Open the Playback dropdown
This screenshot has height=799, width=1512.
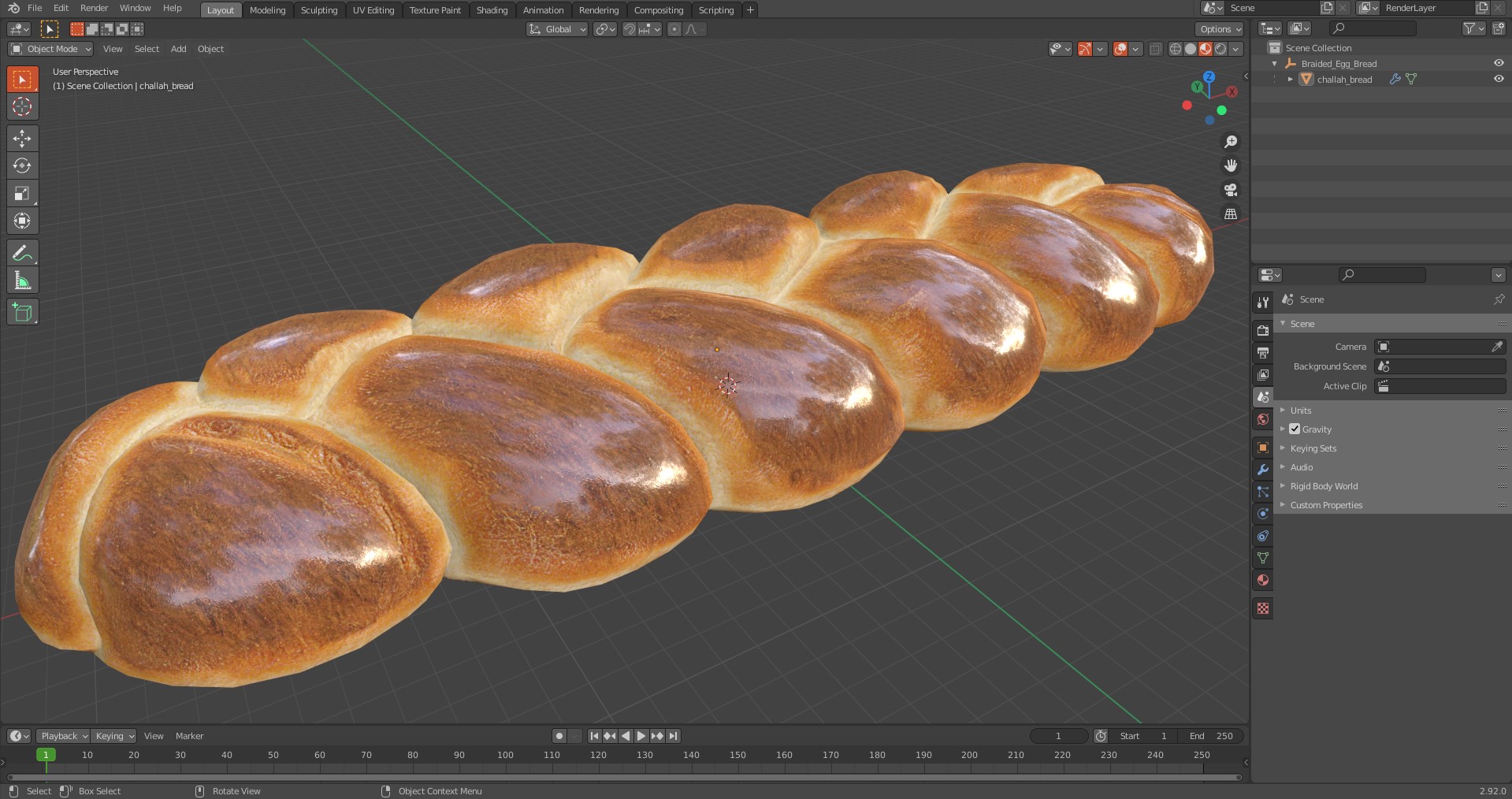64,736
